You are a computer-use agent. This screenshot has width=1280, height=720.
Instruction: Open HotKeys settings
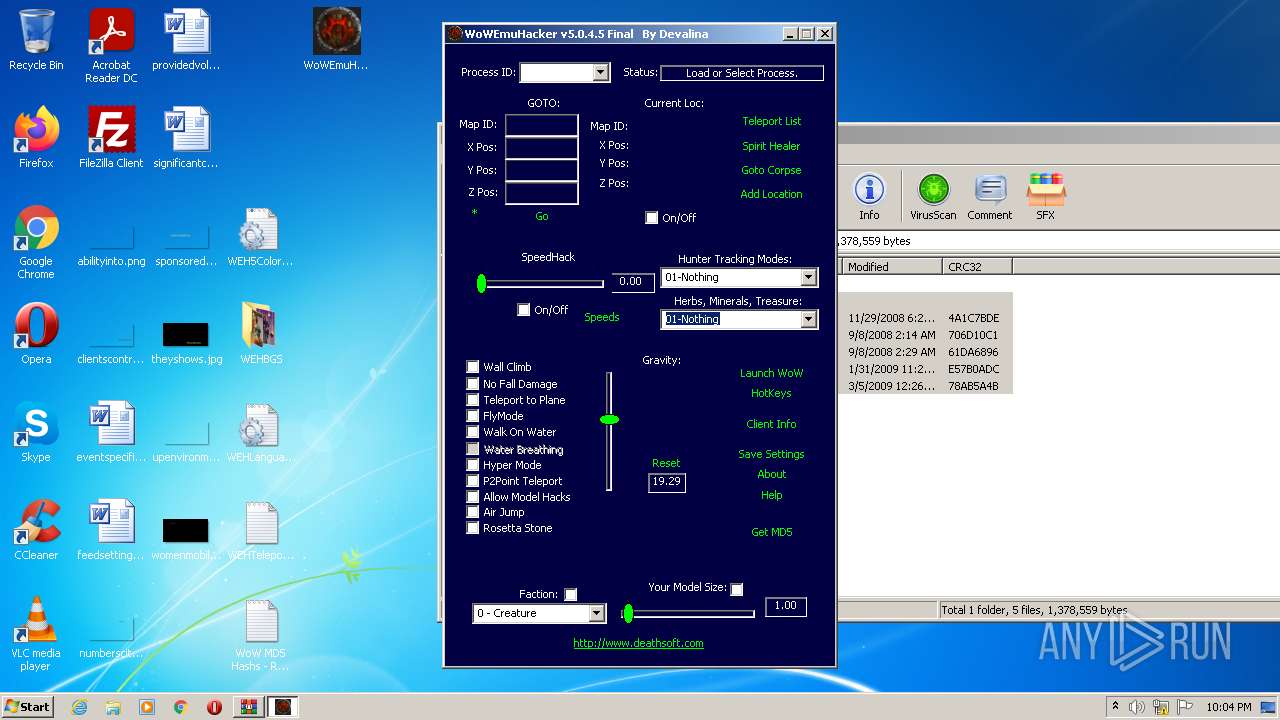(x=771, y=393)
